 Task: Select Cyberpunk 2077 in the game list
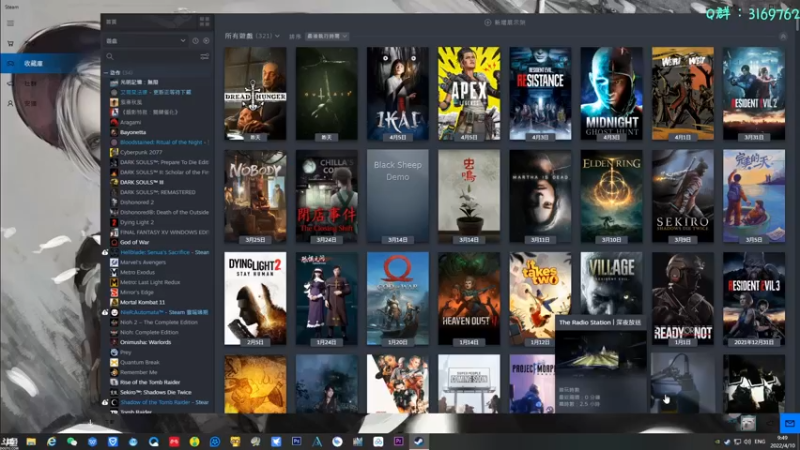(x=141, y=152)
